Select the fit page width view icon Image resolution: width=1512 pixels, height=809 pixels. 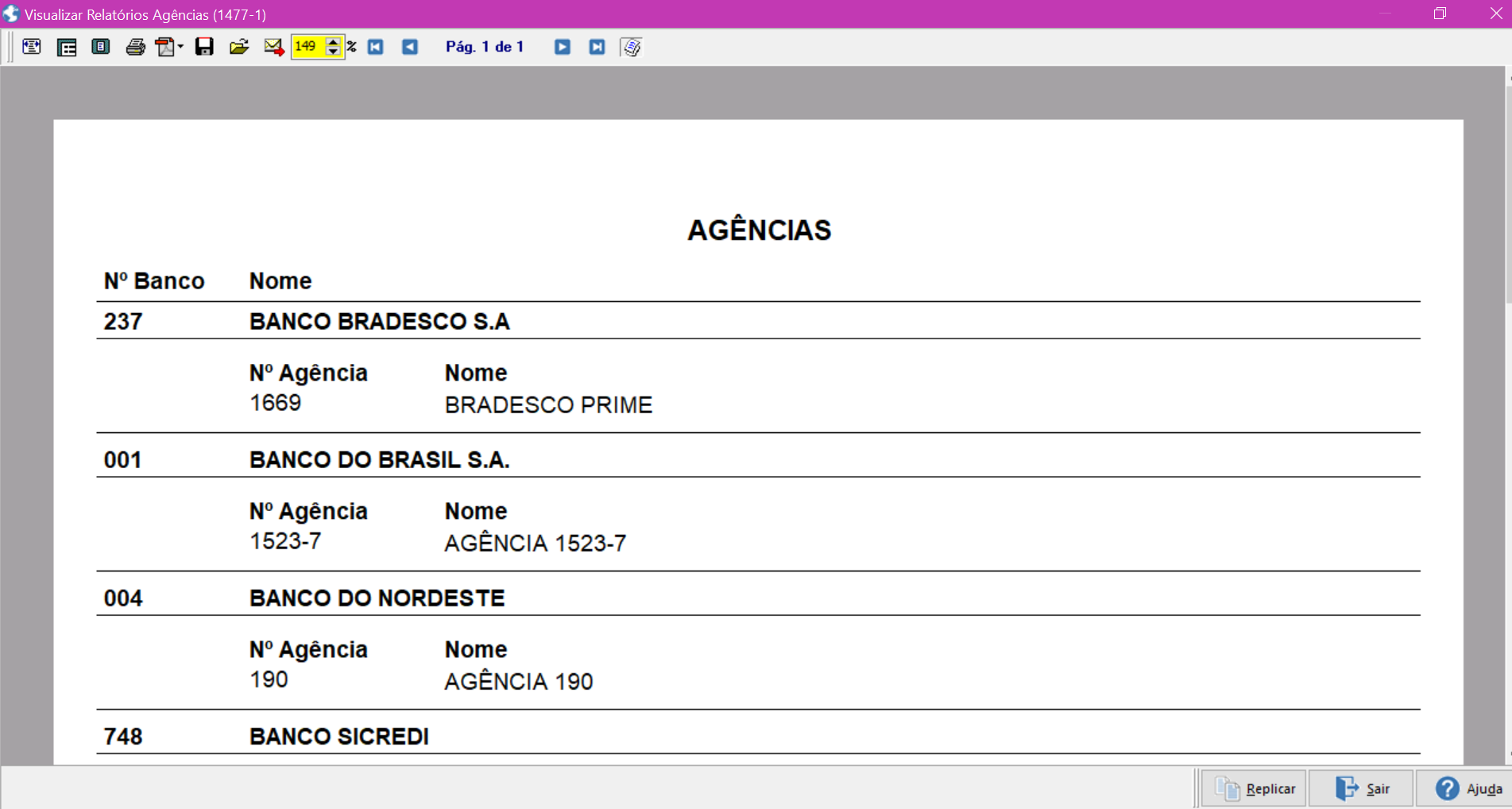(32, 47)
